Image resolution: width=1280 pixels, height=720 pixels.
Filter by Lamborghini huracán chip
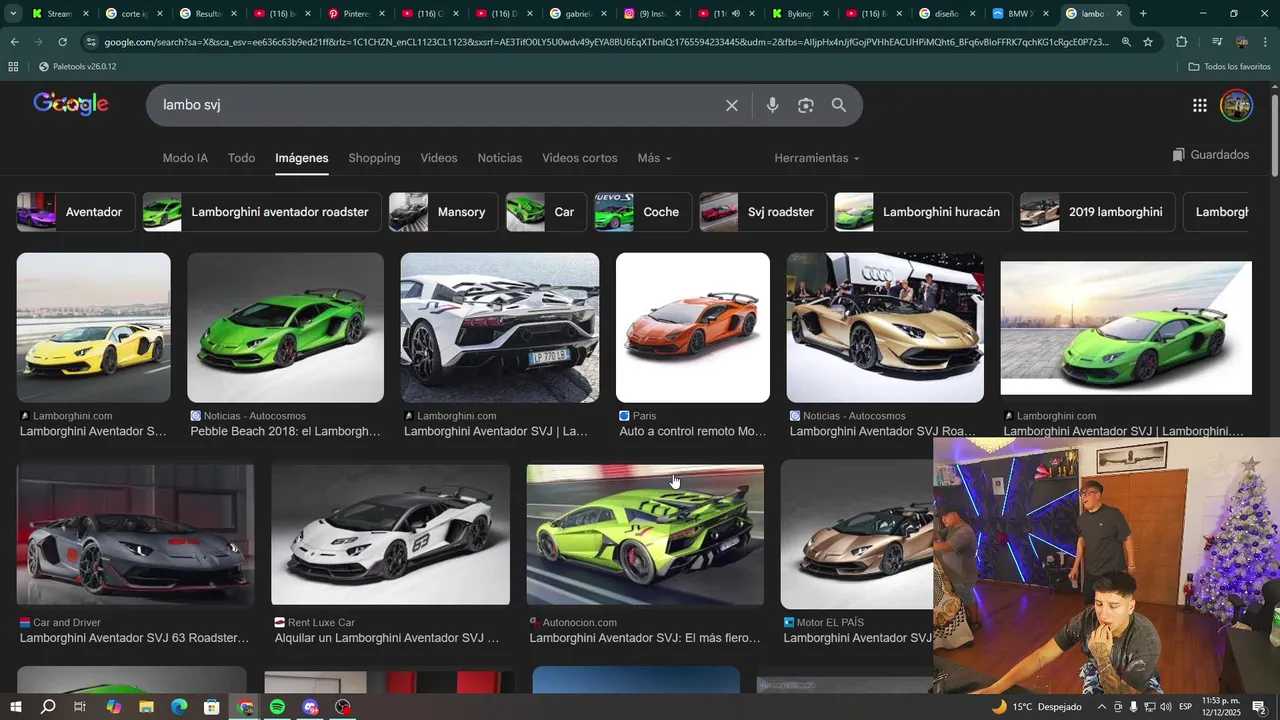tap(923, 212)
